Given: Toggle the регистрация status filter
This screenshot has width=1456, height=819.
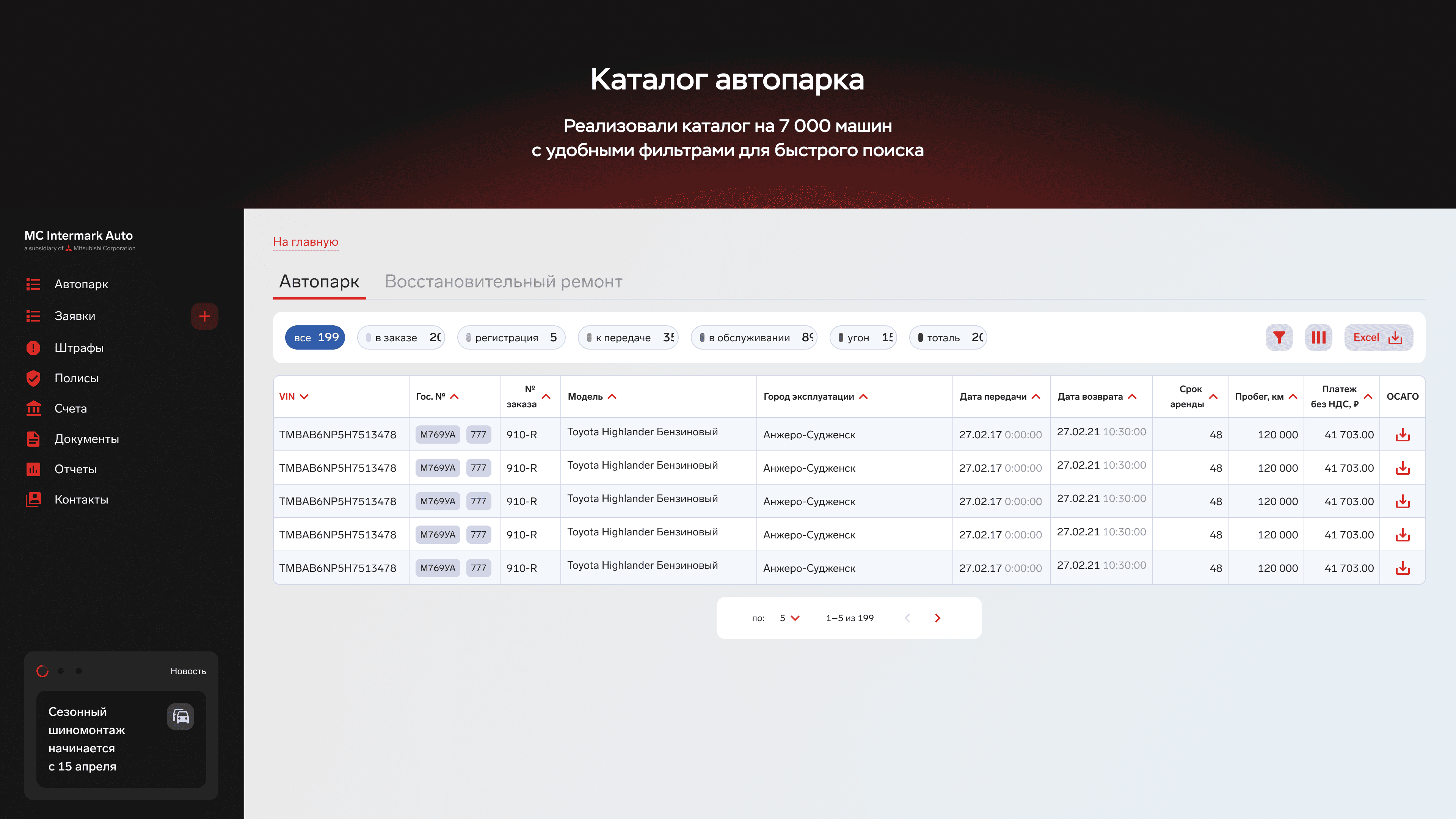Looking at the screenshot, I should 511,337.
